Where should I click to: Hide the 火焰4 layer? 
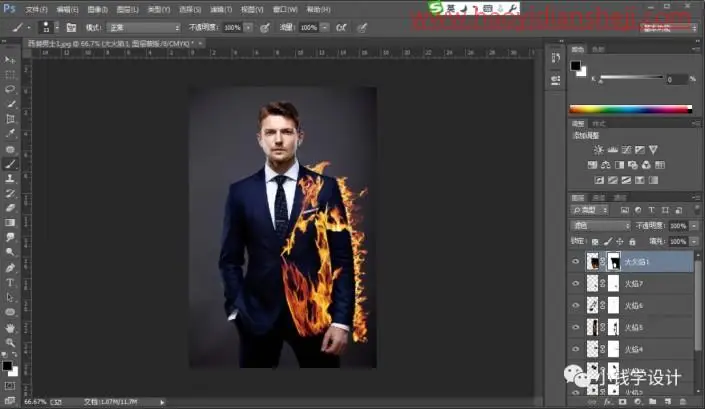point(576,349)
